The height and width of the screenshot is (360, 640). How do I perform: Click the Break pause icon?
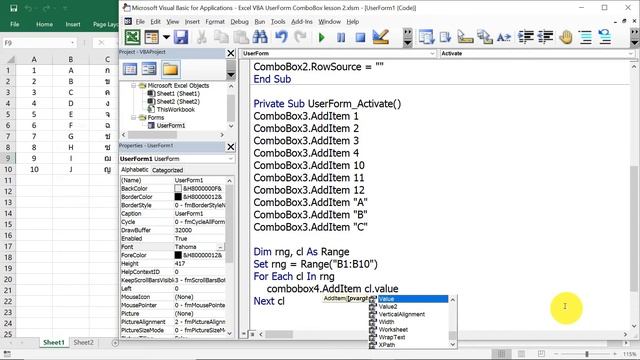pyautogui.click(x=341, y=38)
